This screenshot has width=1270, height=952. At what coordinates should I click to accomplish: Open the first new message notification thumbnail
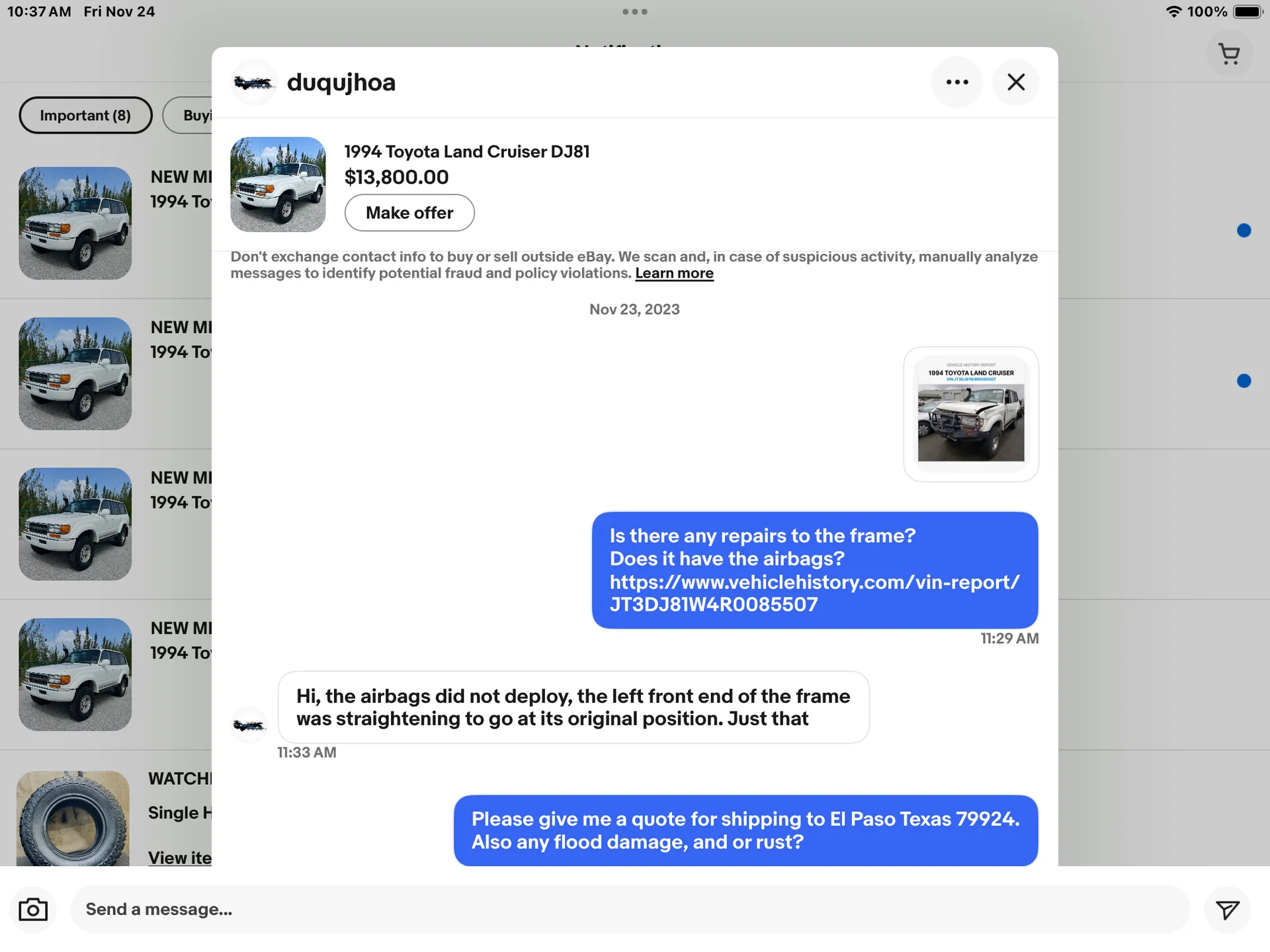(75, 223)
